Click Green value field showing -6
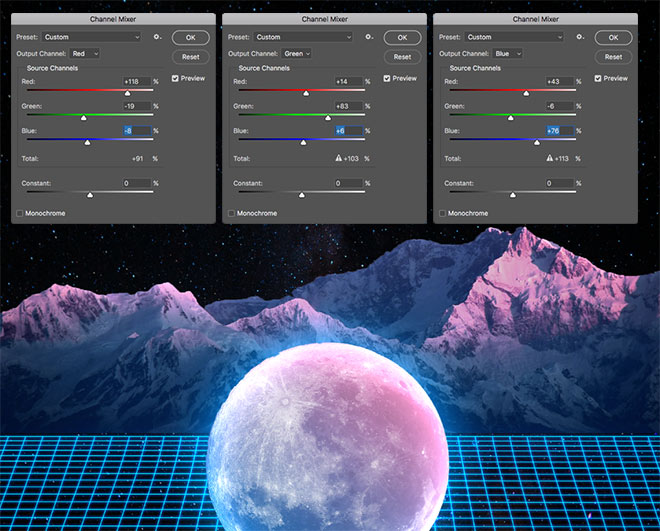660x531 pixels. 560,106
